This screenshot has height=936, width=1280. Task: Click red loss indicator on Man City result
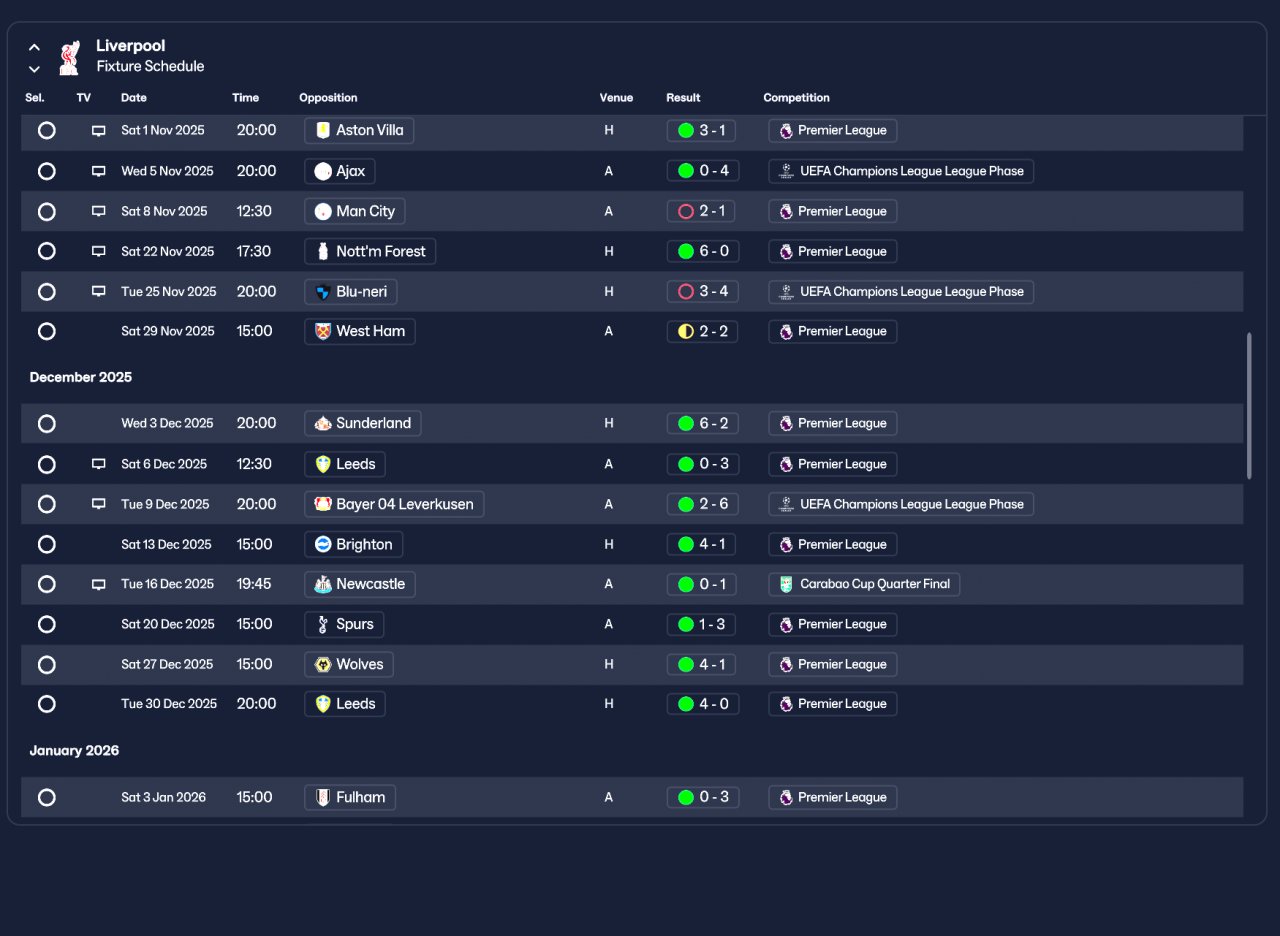point(686,211)
